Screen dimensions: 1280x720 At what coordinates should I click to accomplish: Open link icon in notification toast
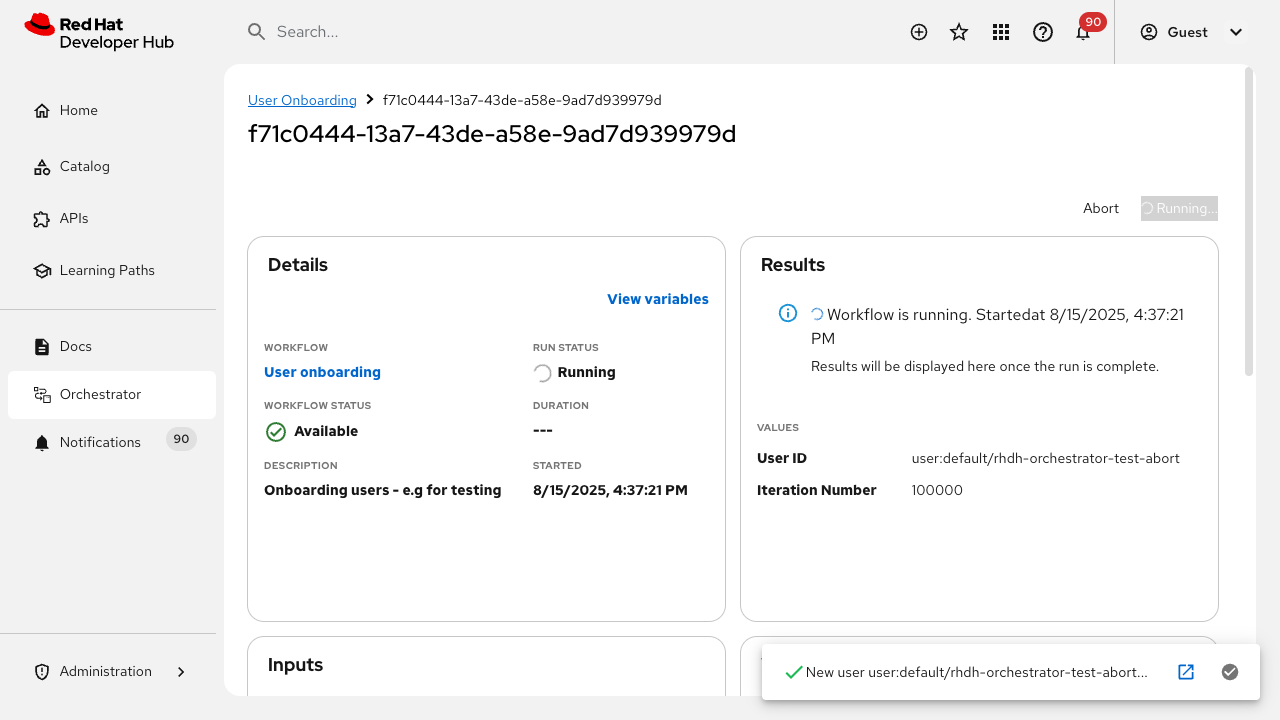click(1186, 672)
